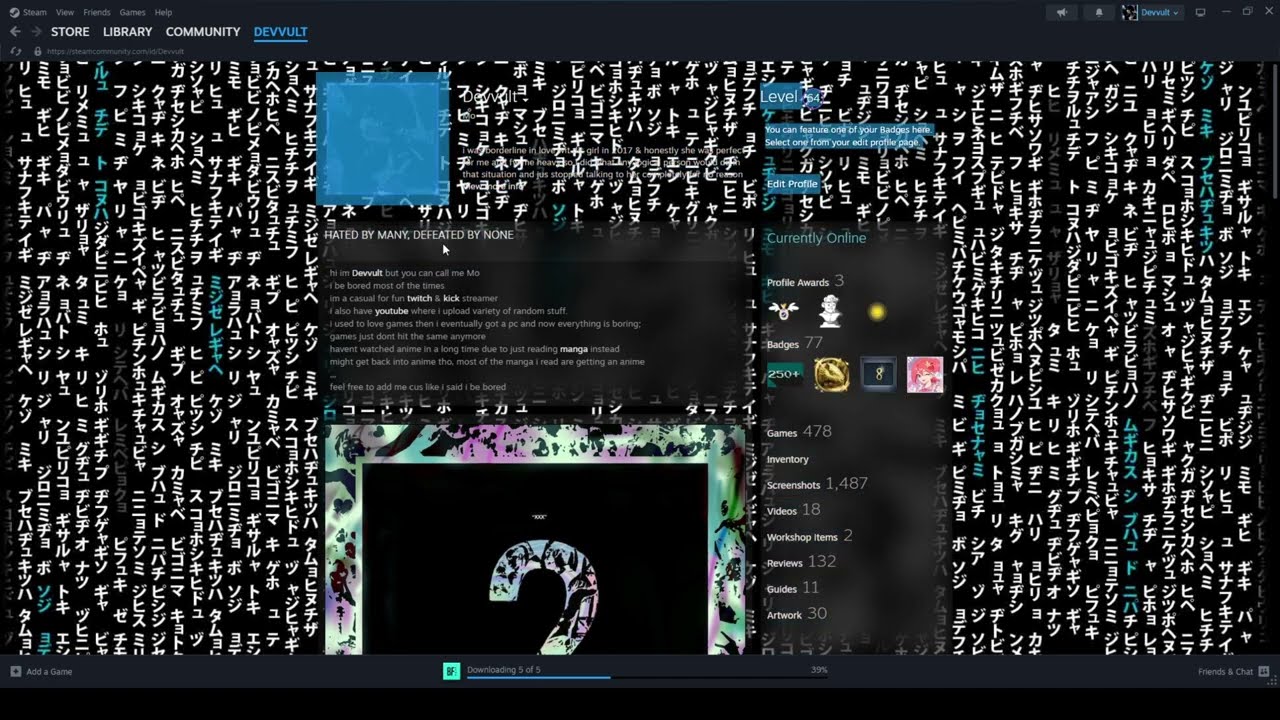Open the featured artwork showcase image
The width and height of the screenshot is (1280, 720).
tap(535, 540)
